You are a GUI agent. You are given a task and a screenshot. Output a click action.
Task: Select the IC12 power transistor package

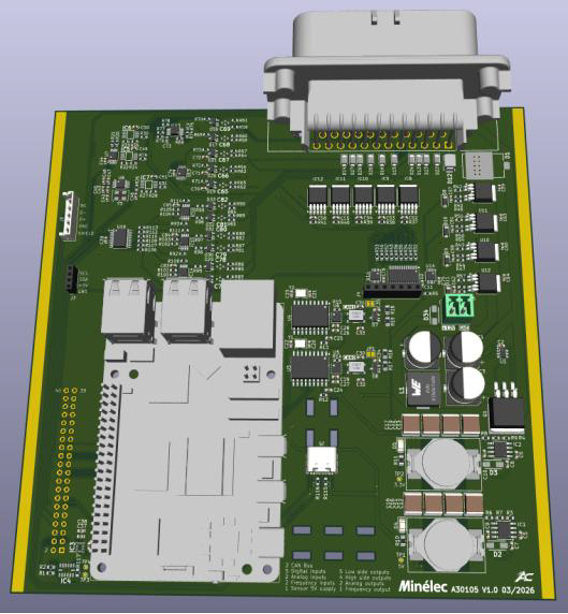(x=319, y=199)
